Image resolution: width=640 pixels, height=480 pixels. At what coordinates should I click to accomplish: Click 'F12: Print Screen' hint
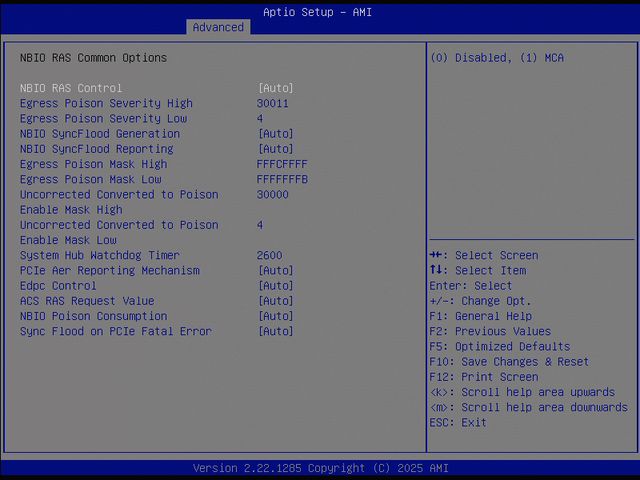point(484,377)
